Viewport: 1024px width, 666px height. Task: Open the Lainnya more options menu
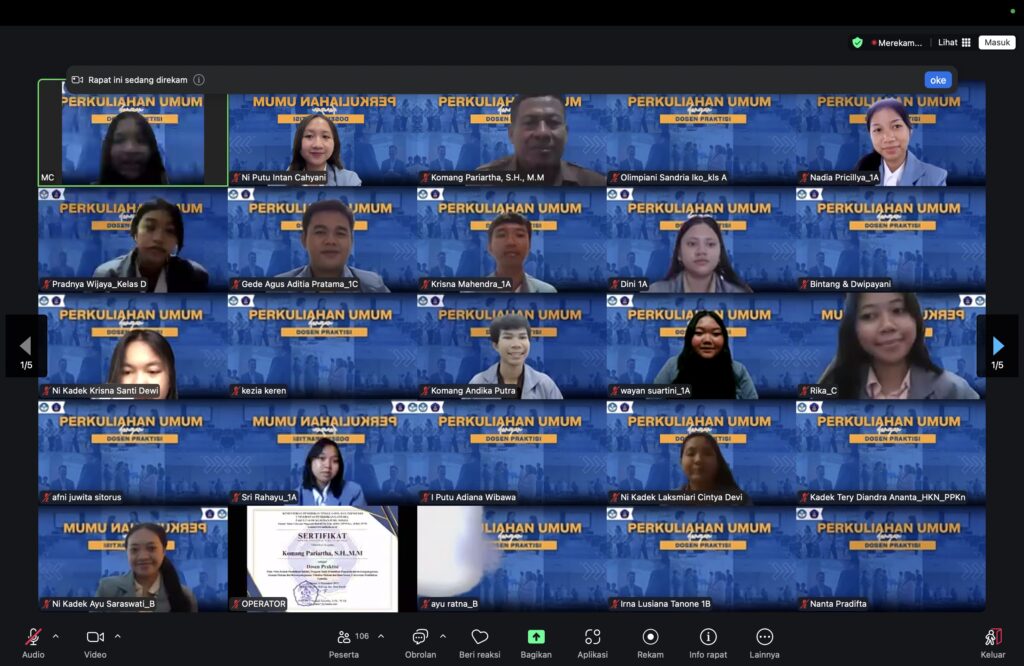click(765, 637)
